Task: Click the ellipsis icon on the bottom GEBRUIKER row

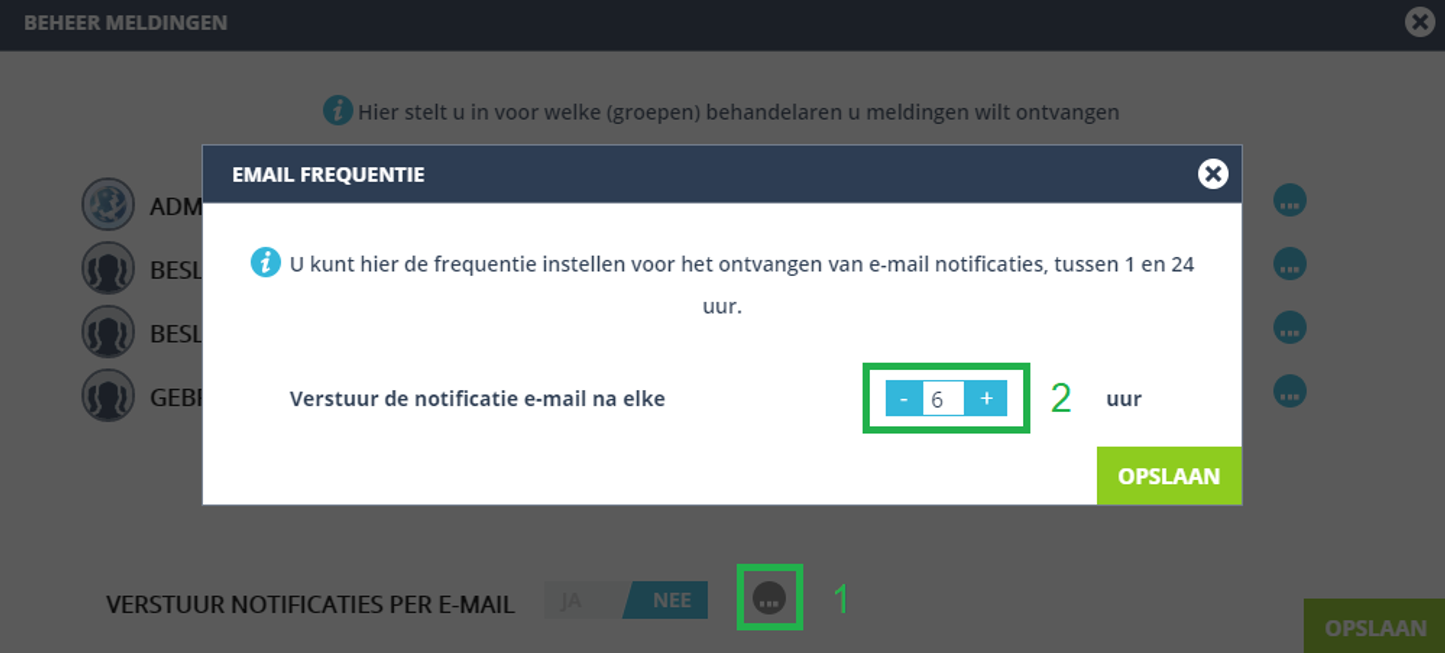Action: click(x=1289, y=390)
